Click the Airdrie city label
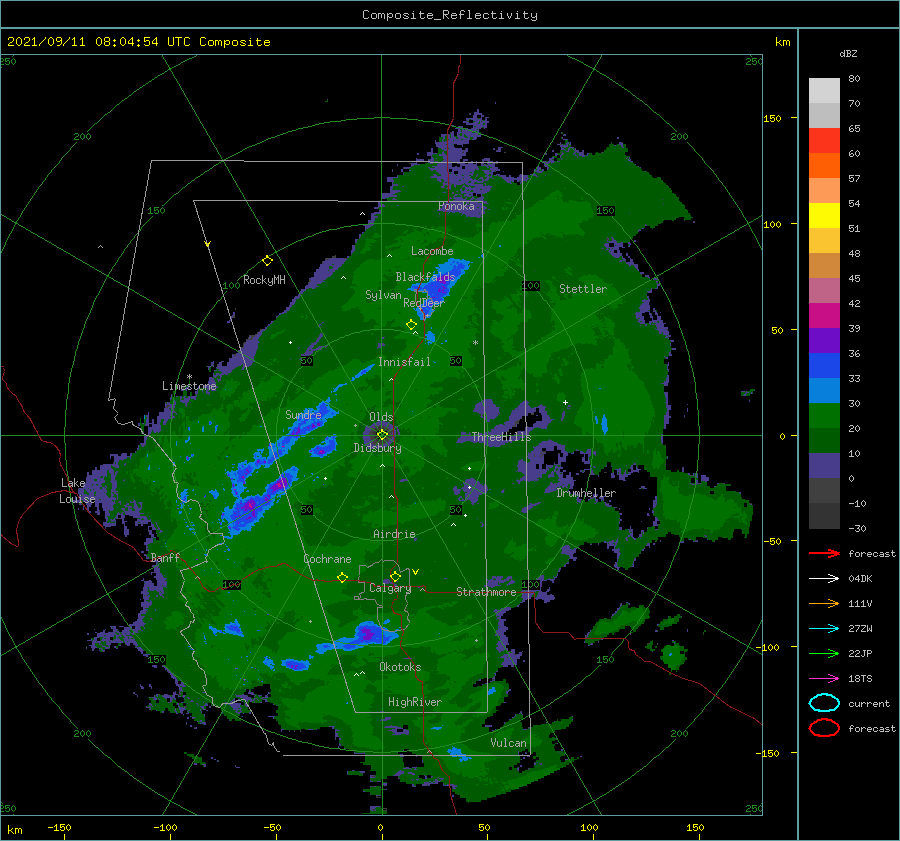 [394, 534]
